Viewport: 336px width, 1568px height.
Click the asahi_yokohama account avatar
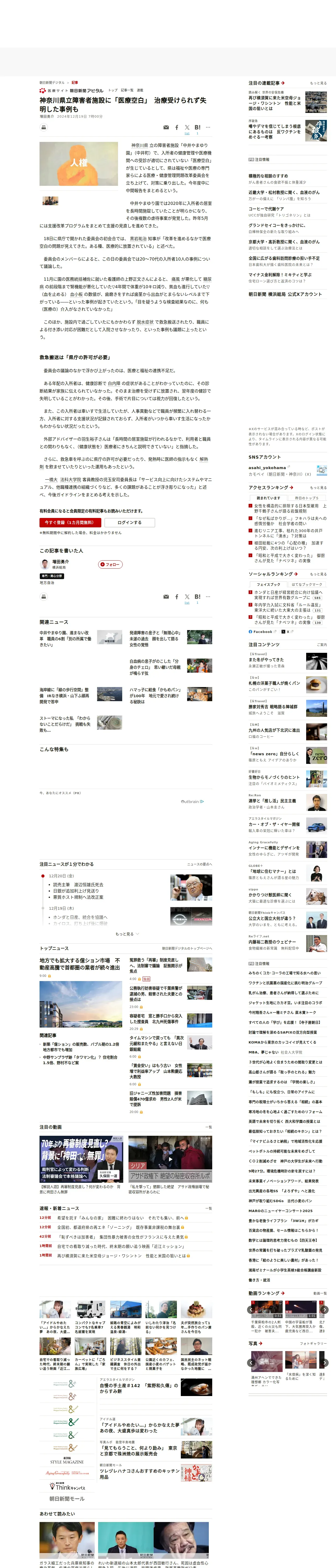[321, 470]
